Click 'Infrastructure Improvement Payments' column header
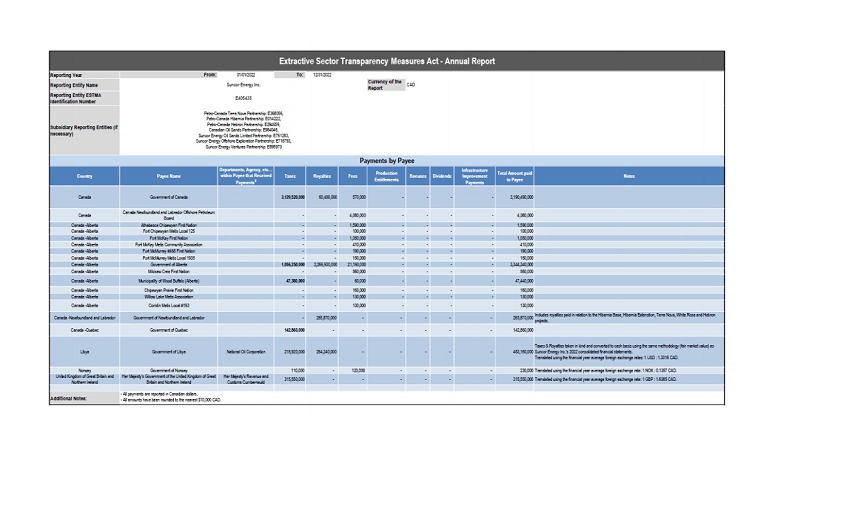 pyautogui.click(x=475, y=176)
